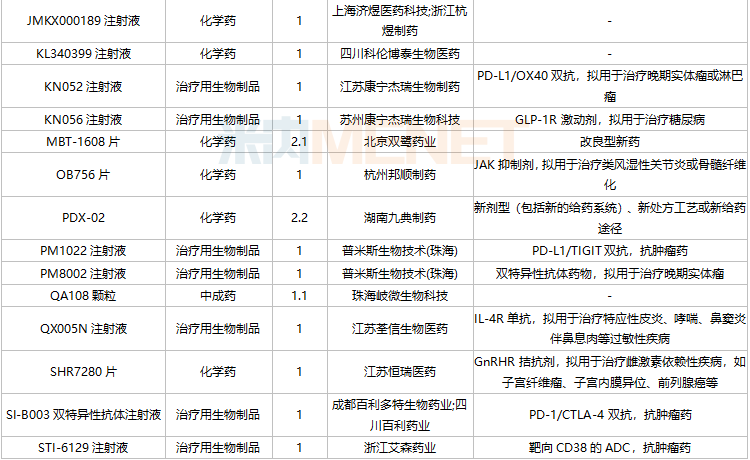This screenshot has height=460, width=750.
Task: Click 治疗用生物制品 in the KN056 row
Action: 218,119
